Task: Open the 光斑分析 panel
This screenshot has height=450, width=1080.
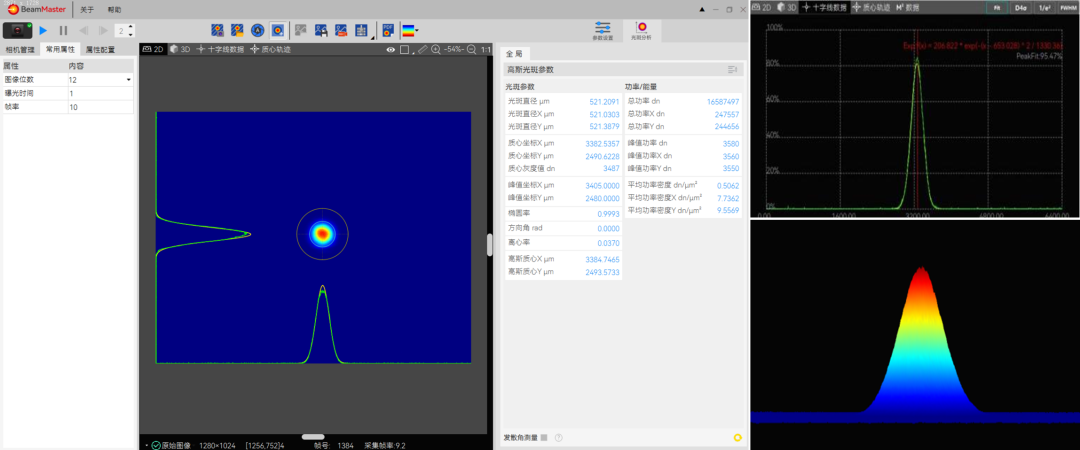Action: (641, 31)
